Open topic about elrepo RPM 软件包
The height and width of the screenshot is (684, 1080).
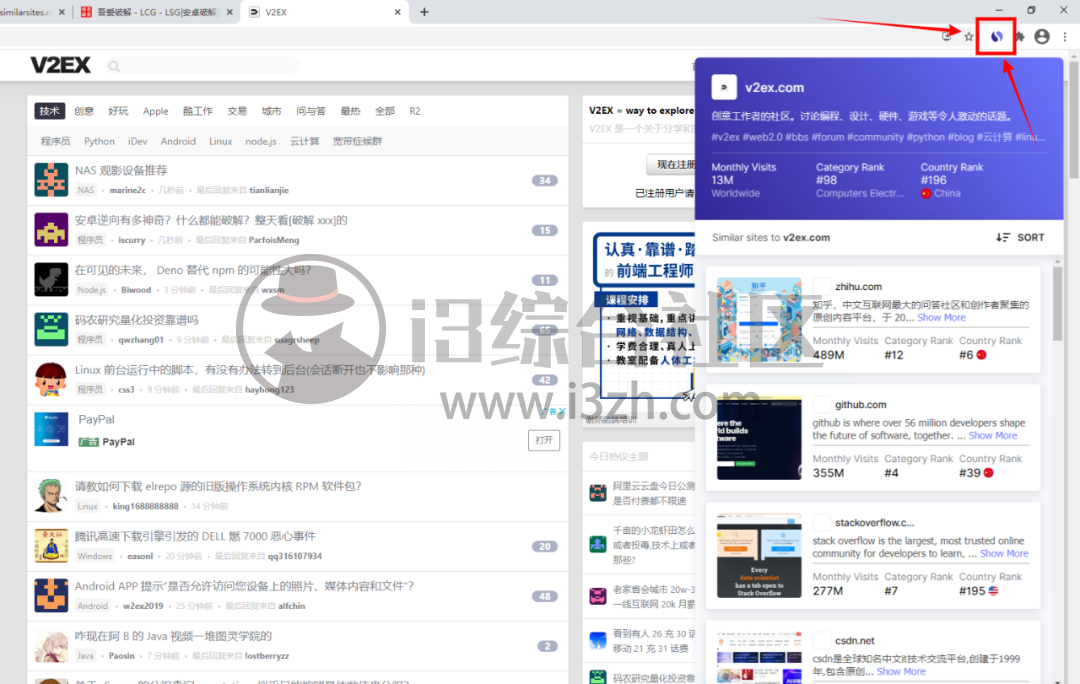(x=218, y=486)
